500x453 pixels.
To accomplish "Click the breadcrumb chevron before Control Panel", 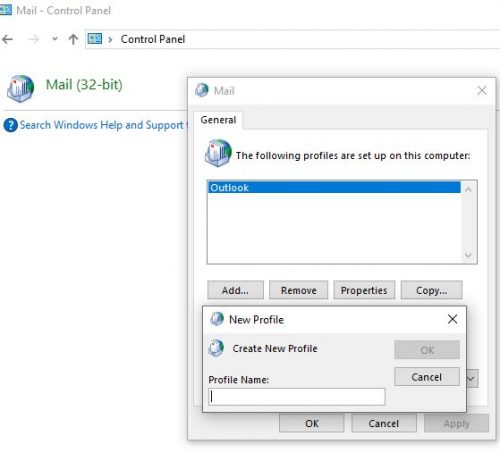I will tap(110, 39).
